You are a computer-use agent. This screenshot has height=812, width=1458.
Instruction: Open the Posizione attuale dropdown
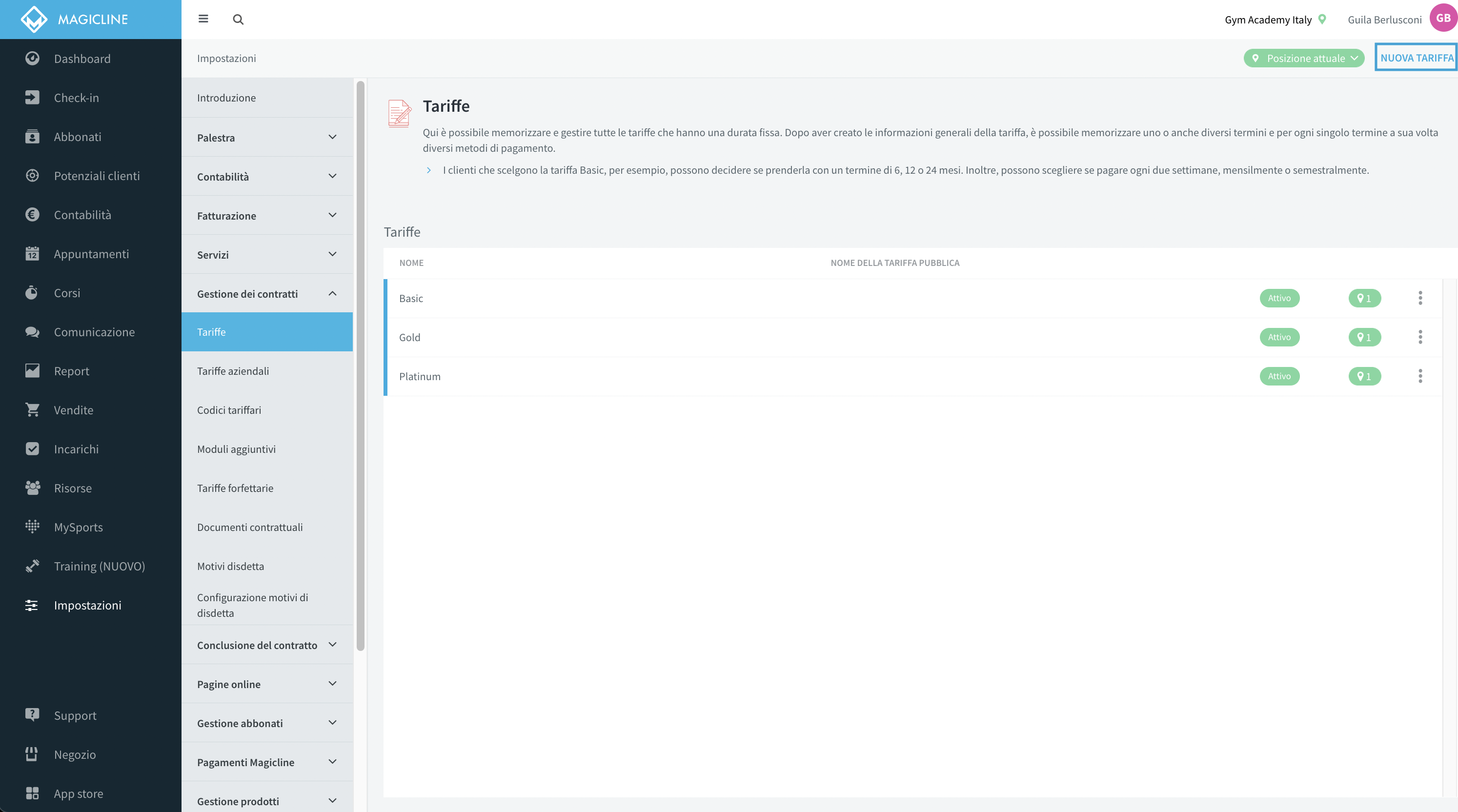[x=1304, y=58]
